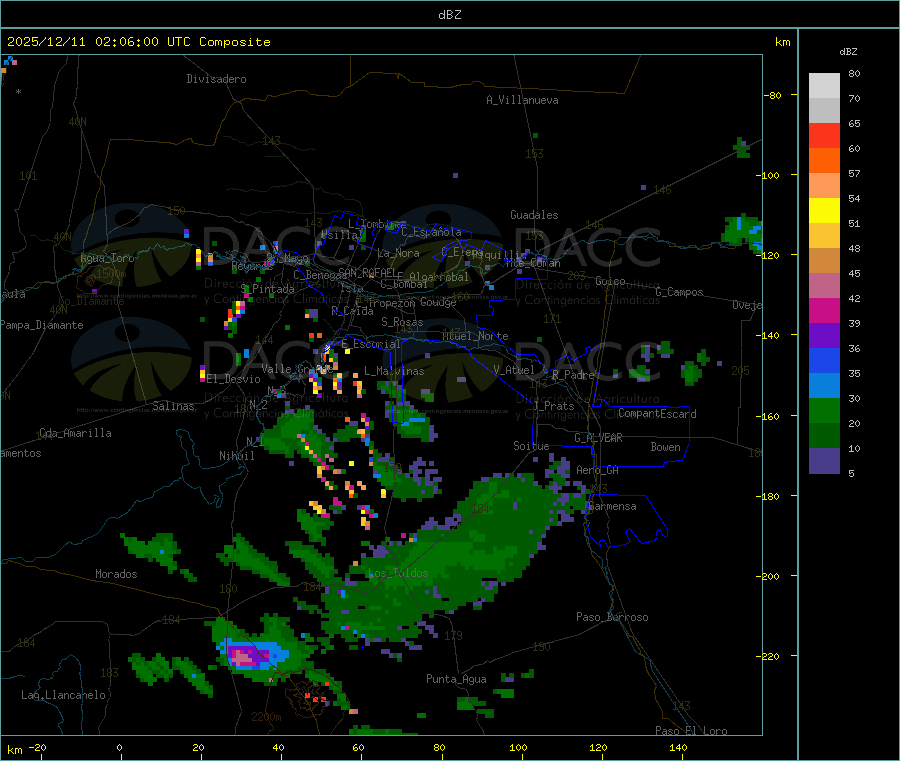
Task: Click the La_Nora map label
Action: (x=398, y=253)
